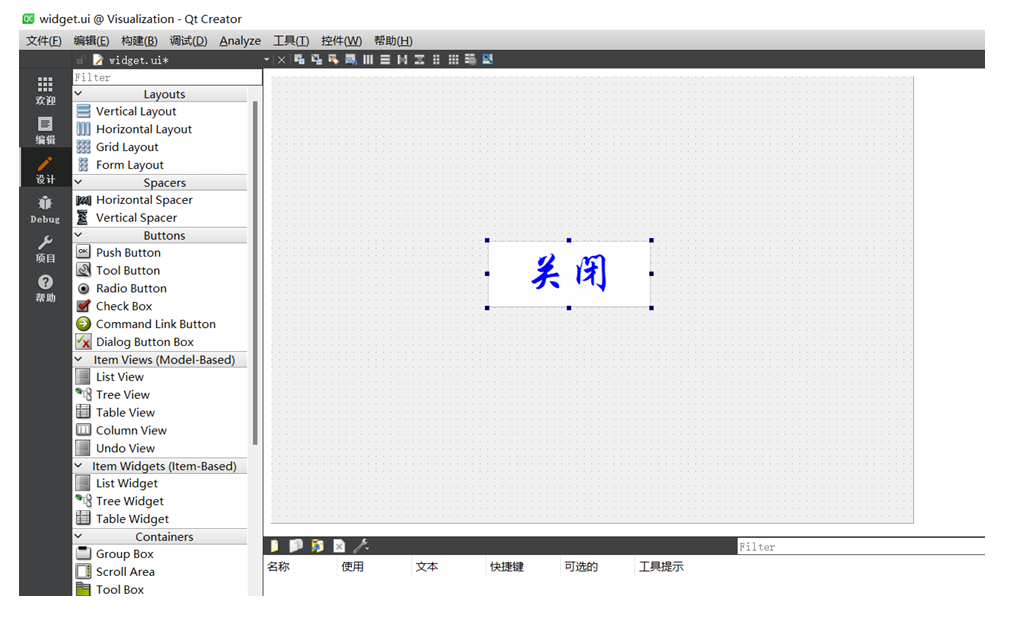Apply Lay Out in a Grid

pyautogui.click(x=453, y=59)
